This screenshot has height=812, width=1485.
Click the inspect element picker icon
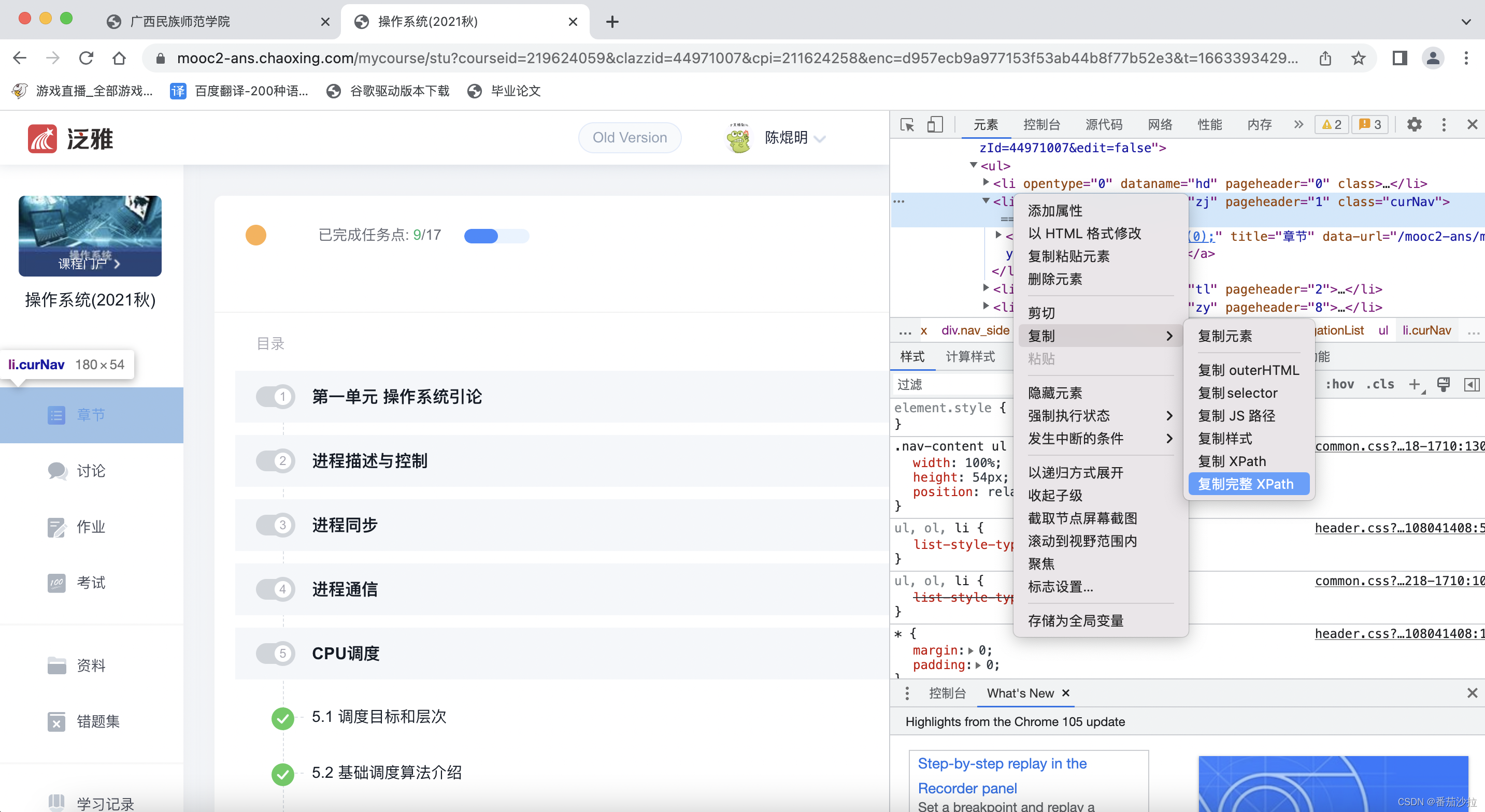(907, 124)
